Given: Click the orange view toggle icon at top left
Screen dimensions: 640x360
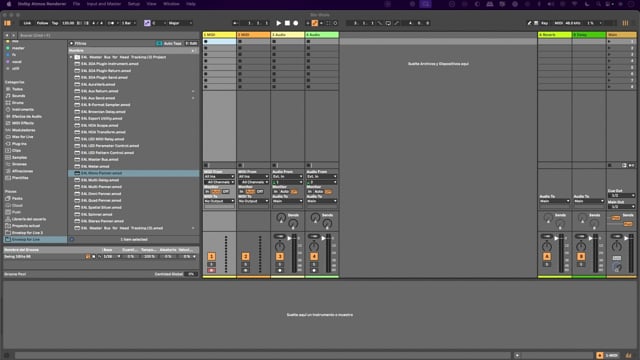Looking at the screenshot, I should pos(7,23).
